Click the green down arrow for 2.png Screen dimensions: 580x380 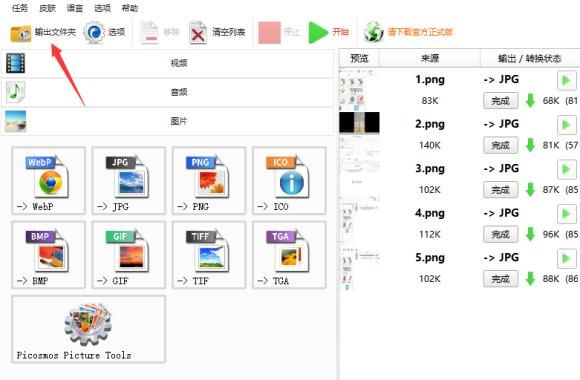[530, 145]
